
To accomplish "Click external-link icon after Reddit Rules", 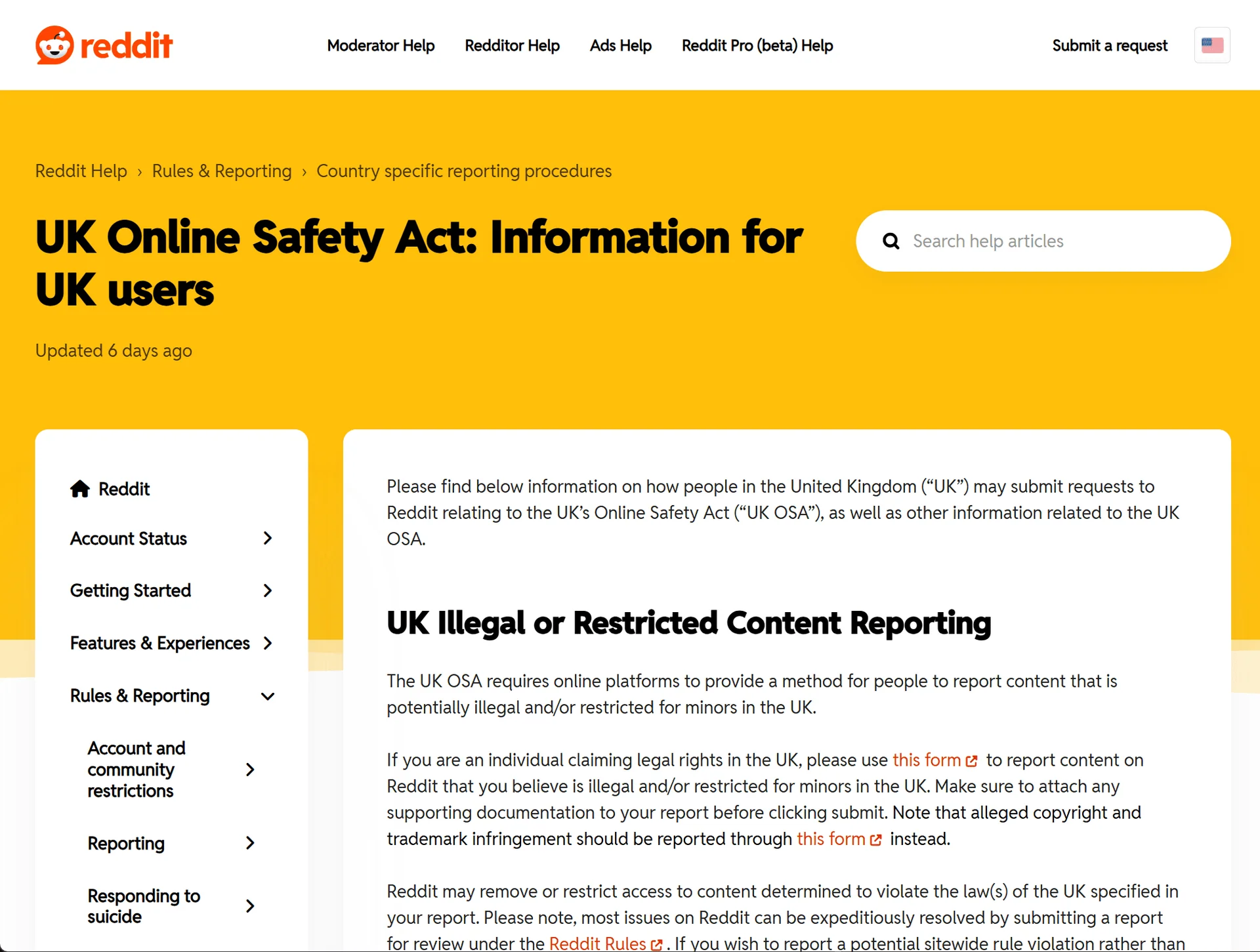I will tap(656, 945).
